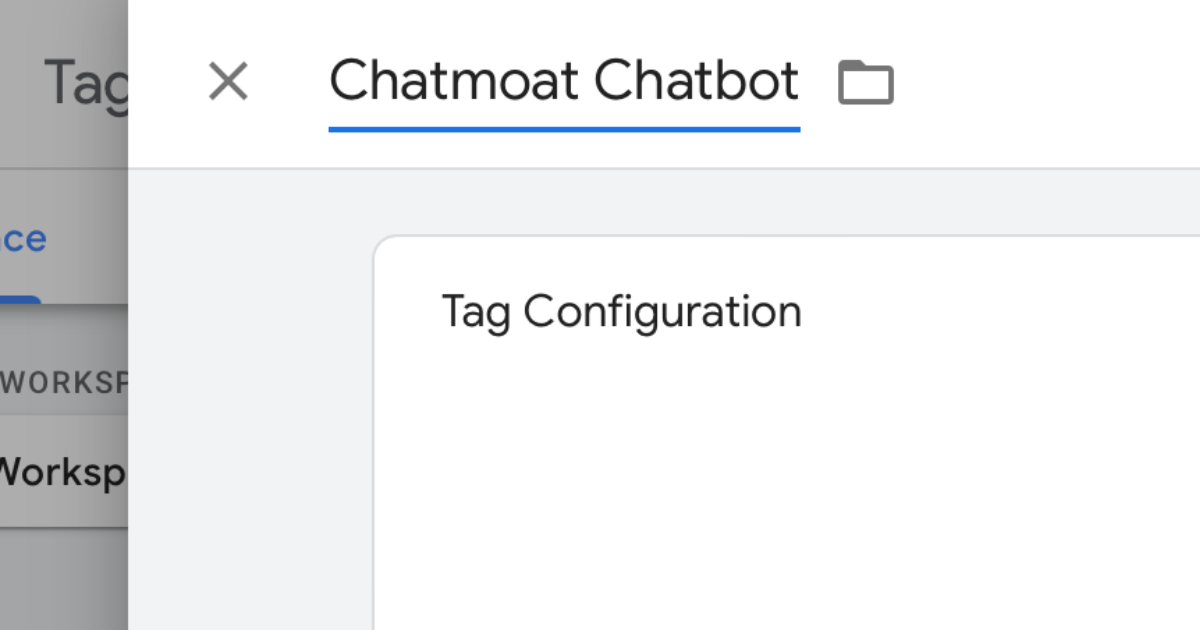Close the tag editor panel
Screen dimensions: 1200x630
click(228, 81)
